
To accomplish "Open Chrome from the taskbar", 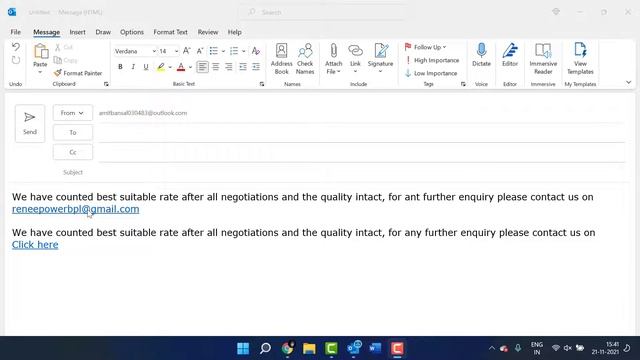I will 287,348.
